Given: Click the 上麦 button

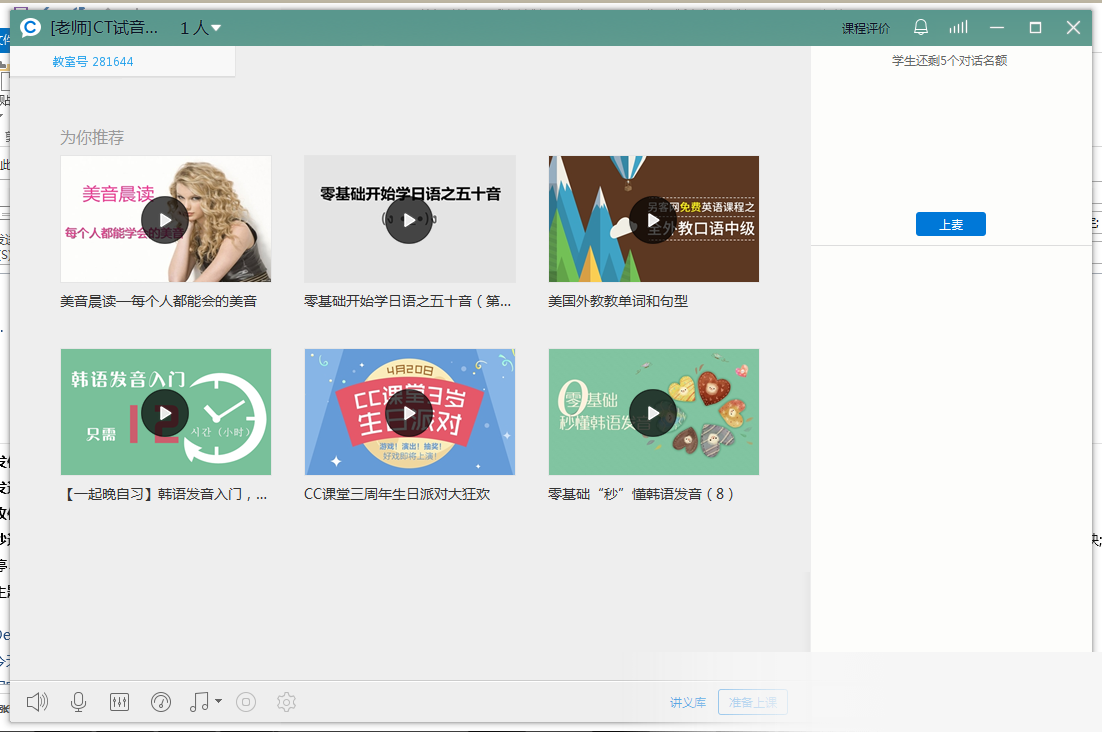Looking at the screenshot, I should pyautogui.click(x=950, y=224).
